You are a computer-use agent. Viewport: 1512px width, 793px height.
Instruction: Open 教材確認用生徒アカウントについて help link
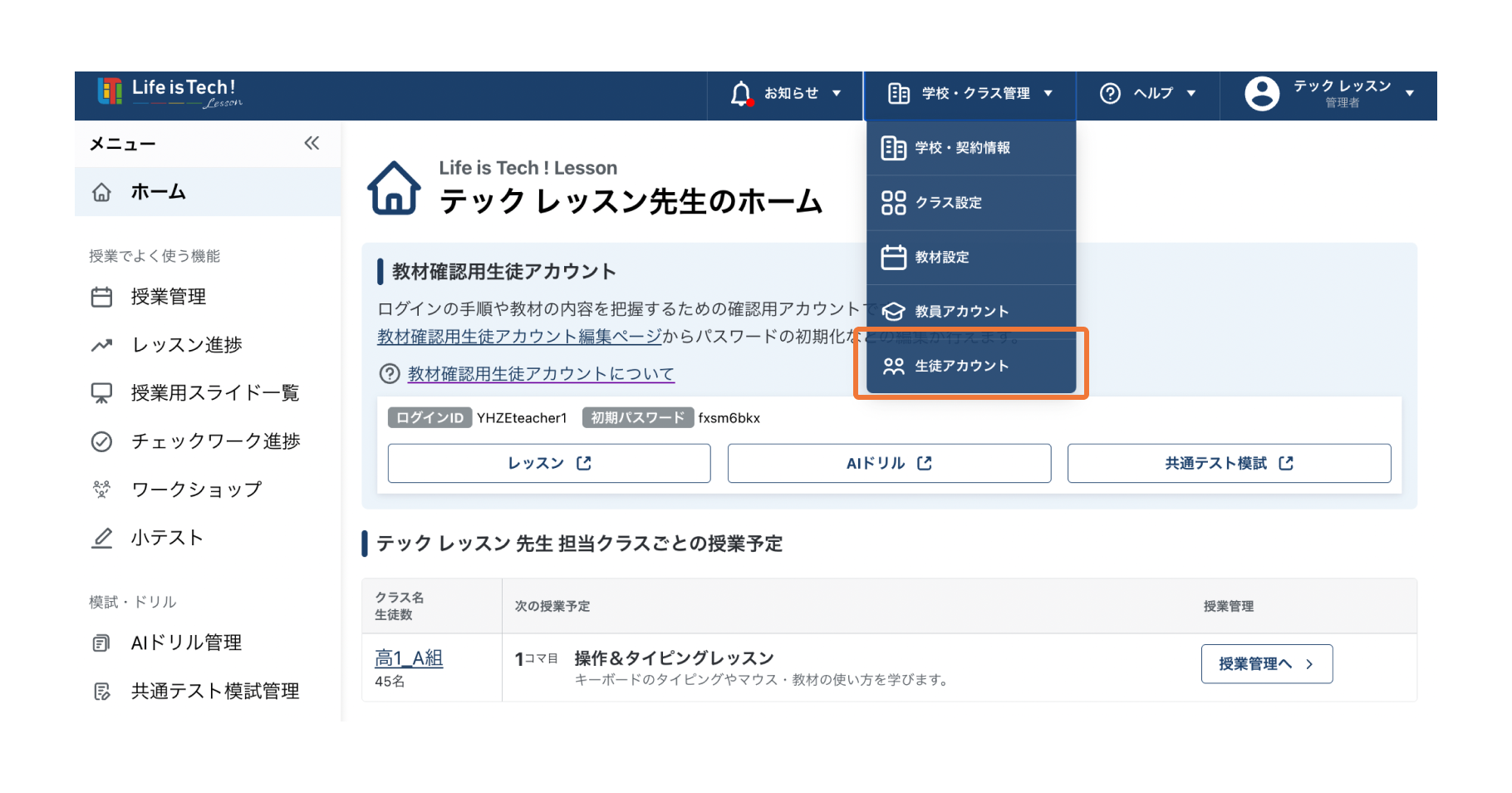point(541,374)
